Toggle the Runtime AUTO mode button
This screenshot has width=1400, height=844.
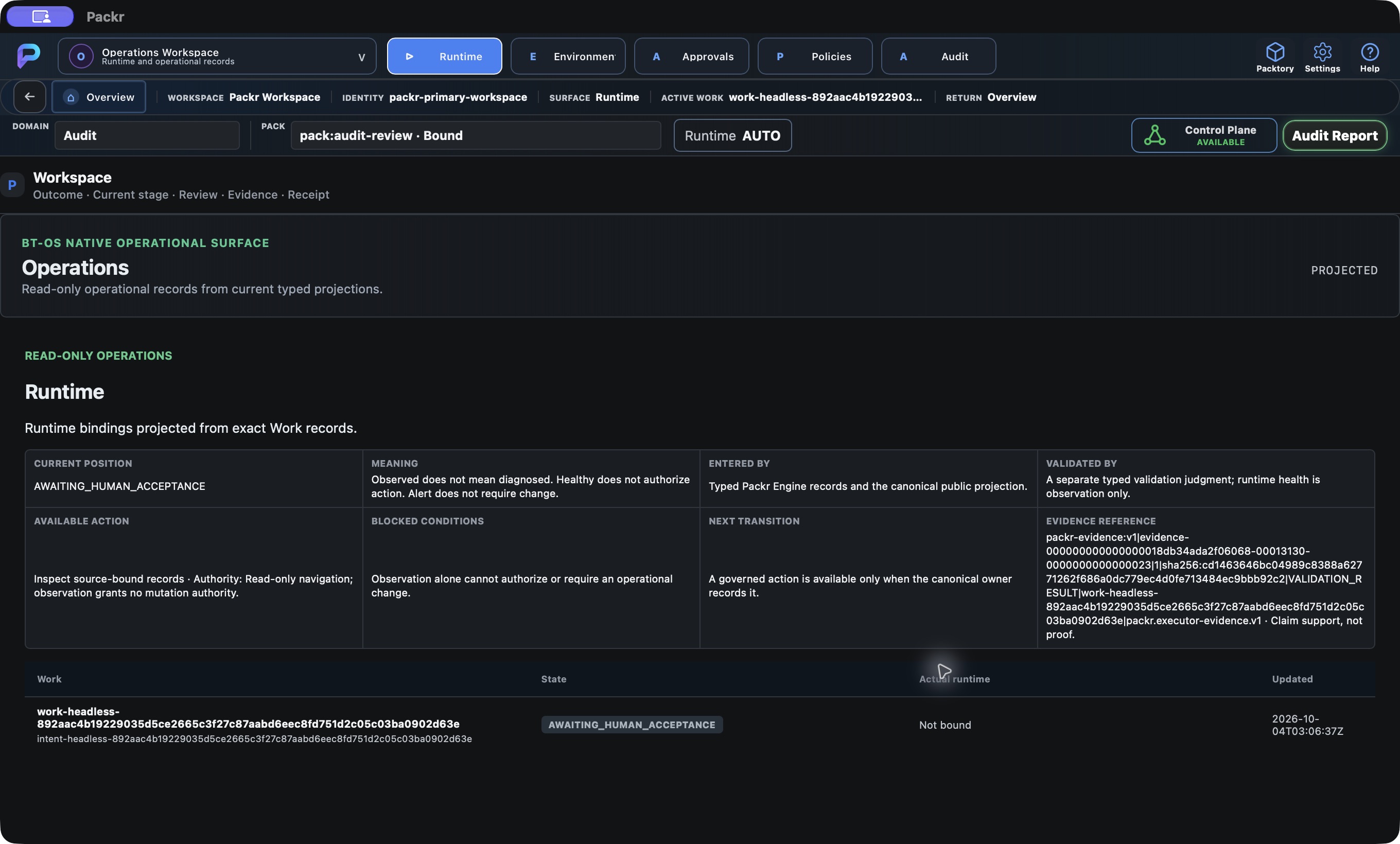tap(732, 135)
